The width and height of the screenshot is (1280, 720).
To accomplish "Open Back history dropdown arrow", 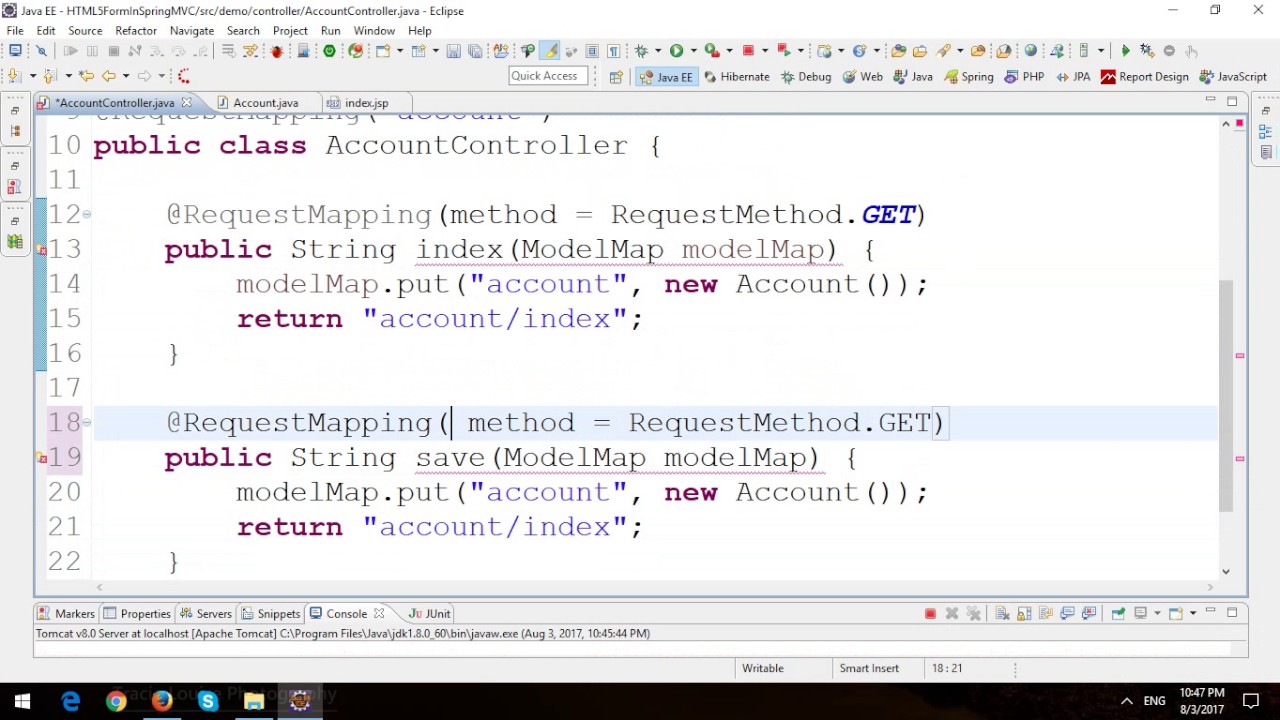I will click(126, 76).
